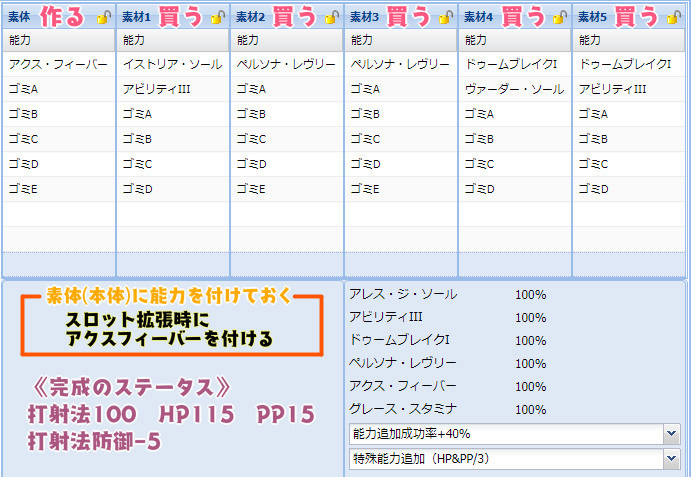Click the 能力 column header in 素材2 panel
Viewport: 691px width, 477px height.
point(287,40)
